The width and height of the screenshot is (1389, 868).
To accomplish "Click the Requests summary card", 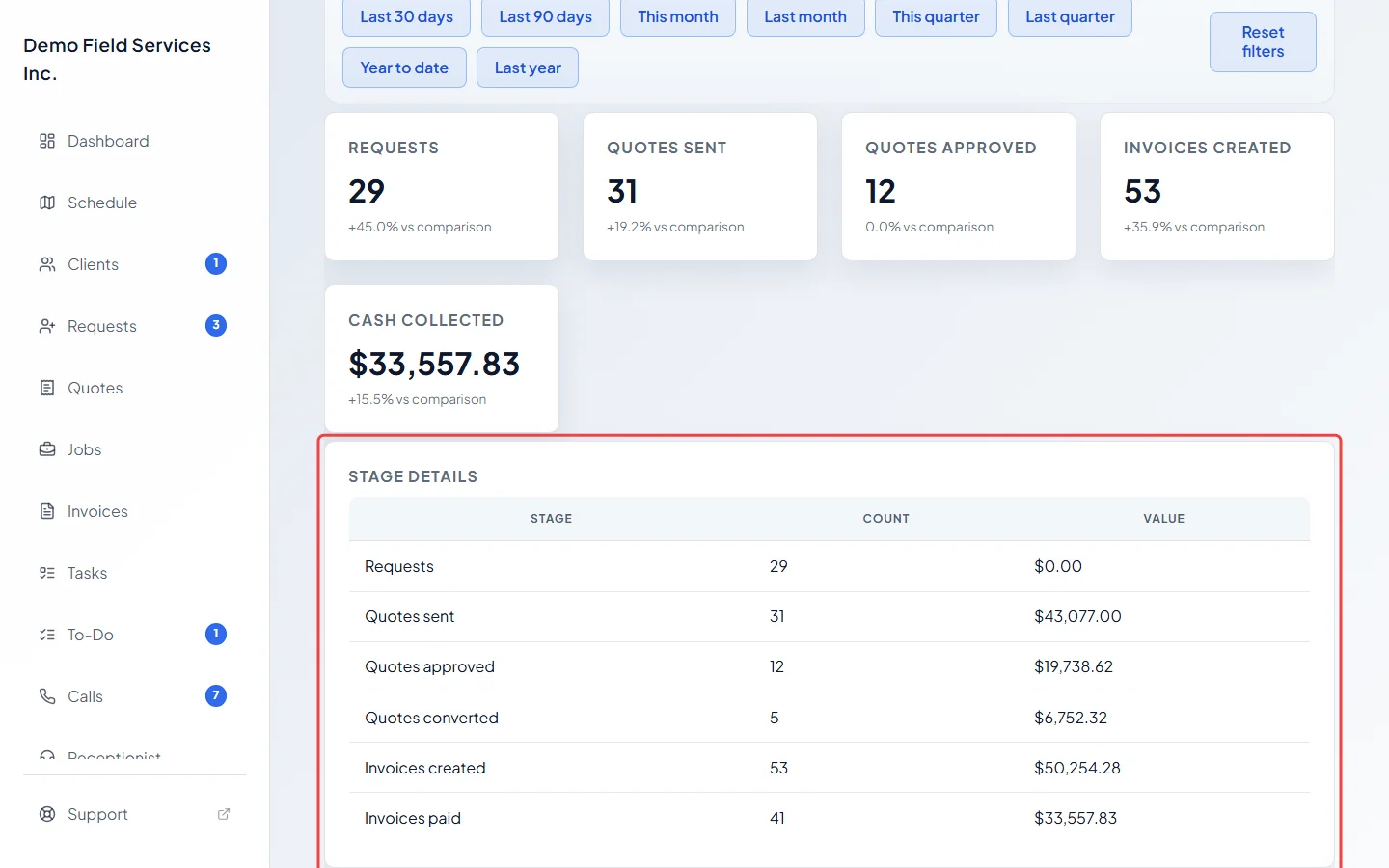I will click(442, 187).
